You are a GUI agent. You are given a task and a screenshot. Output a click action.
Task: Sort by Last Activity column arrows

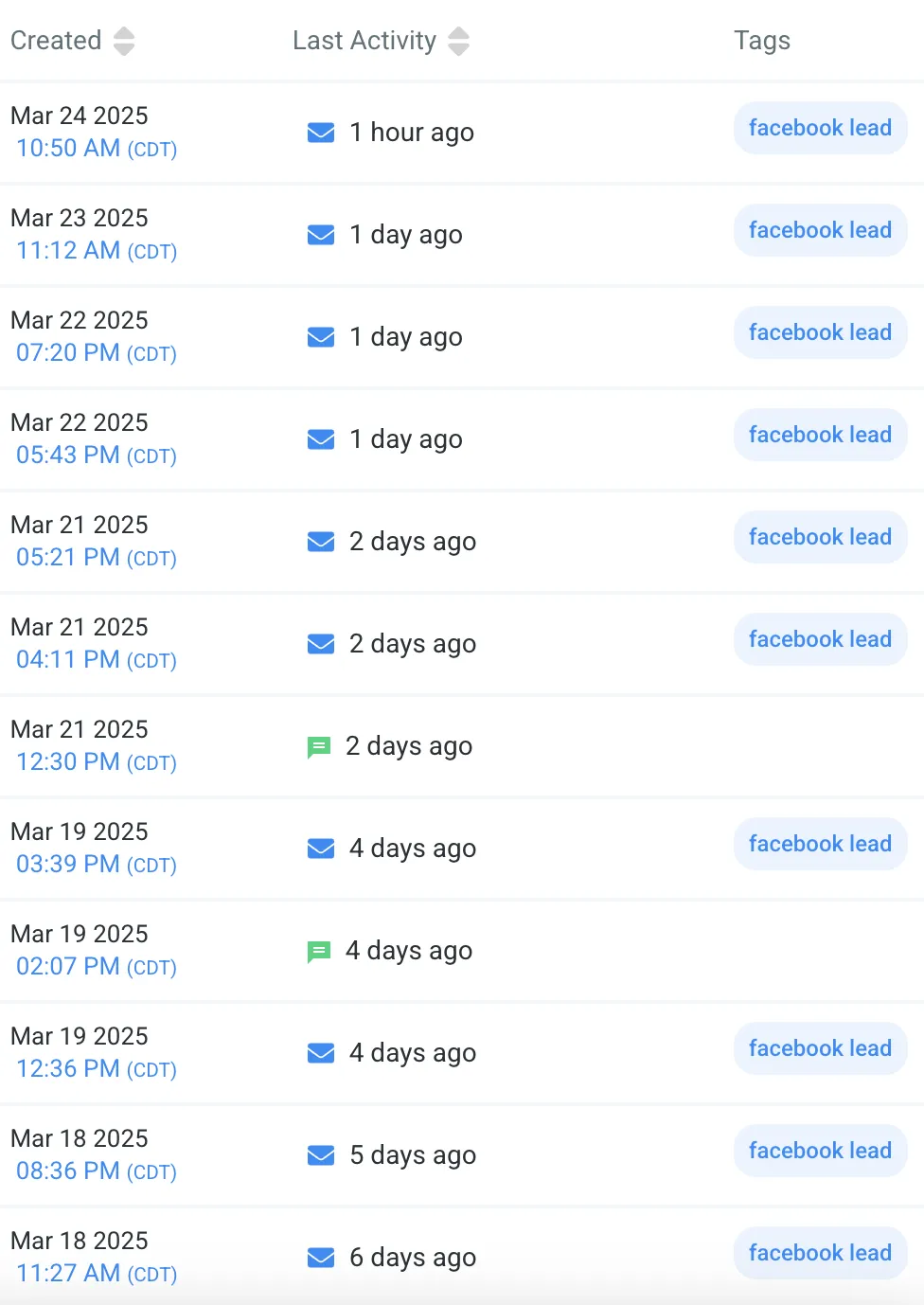(459, 41)
